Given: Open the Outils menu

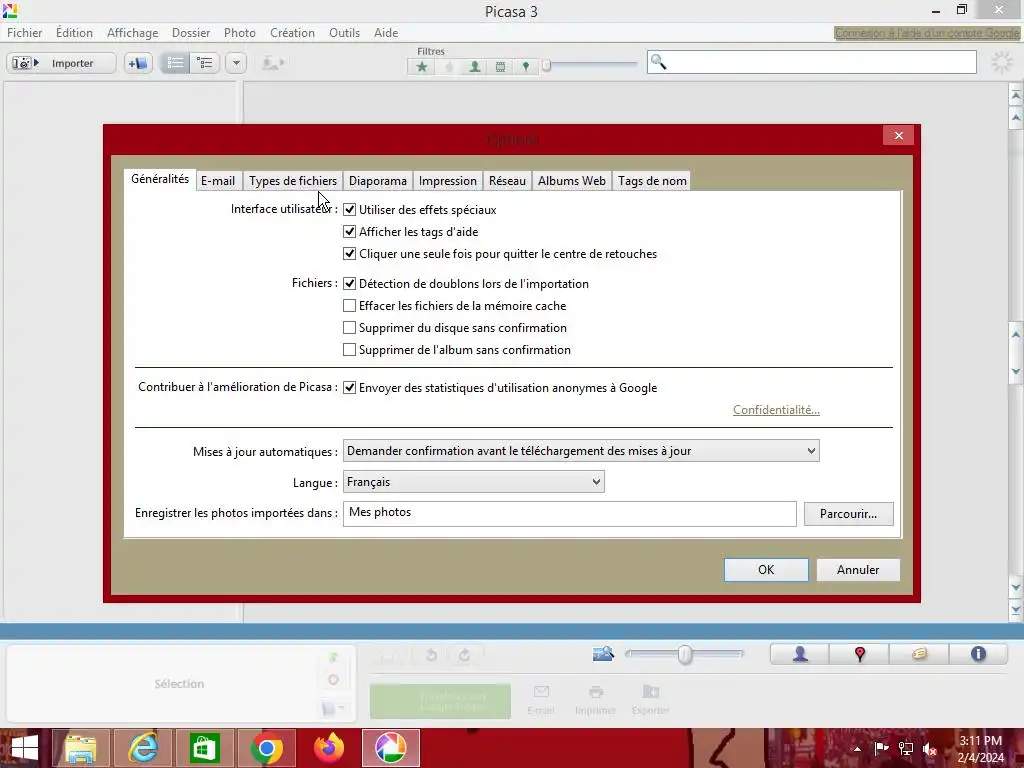Looking at the screenshot, I should click(x=344, y=33).
